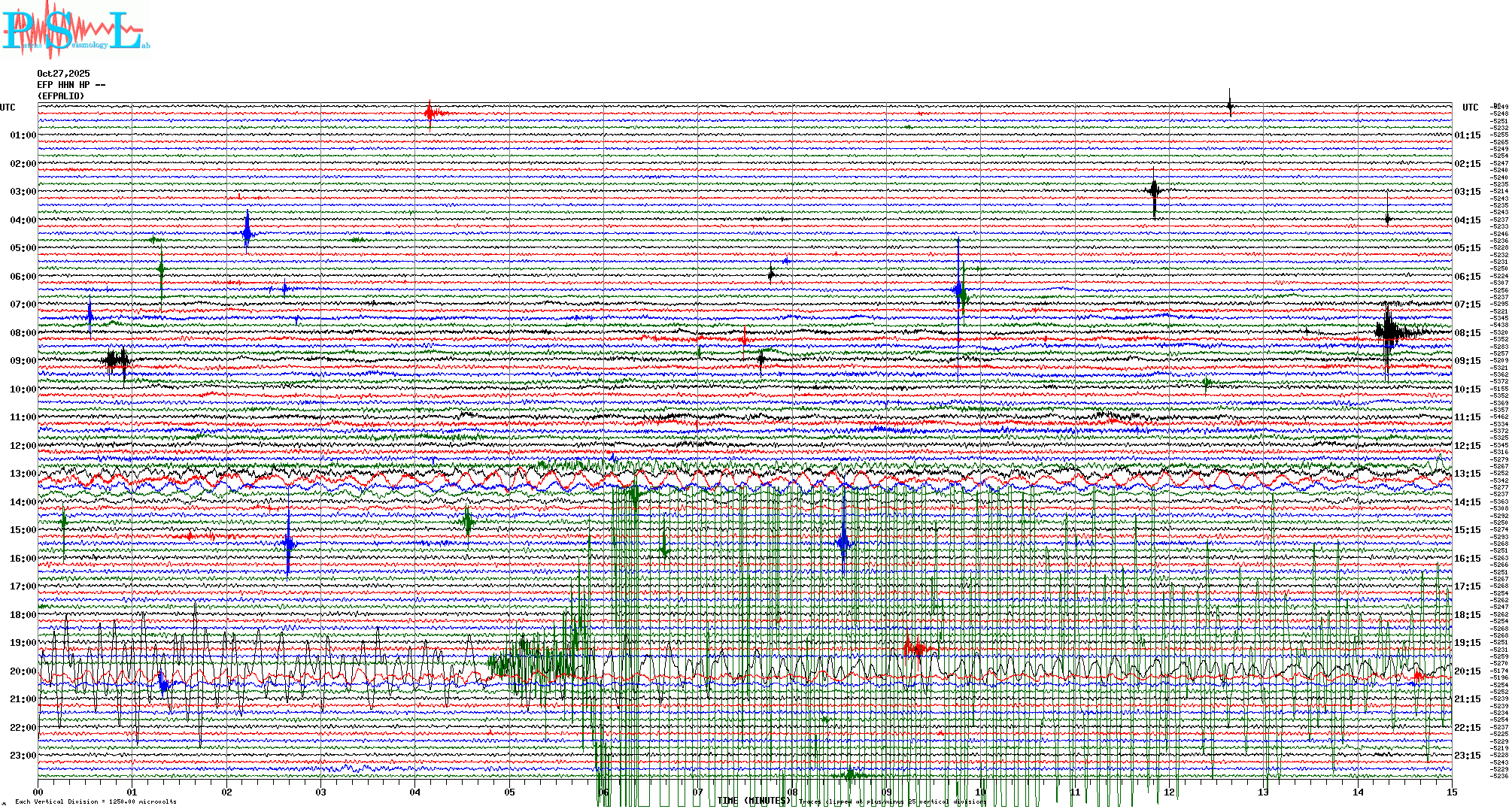Image resolution: width=1512 pixels, height=812 pixels.
Task: Click the Oct27,2025 date label
Action: click(63, 74)
